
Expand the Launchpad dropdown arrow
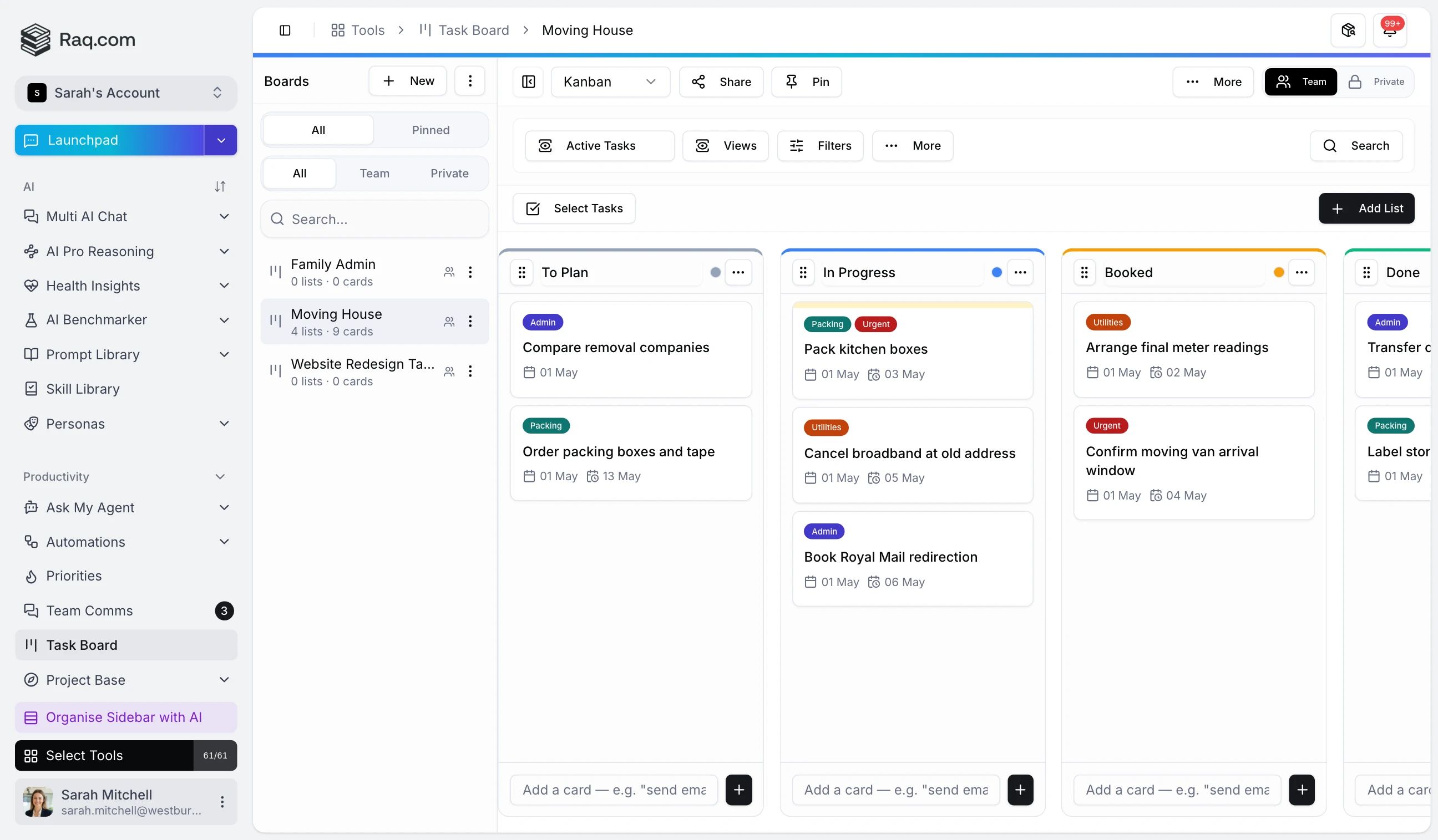point(221,140)
